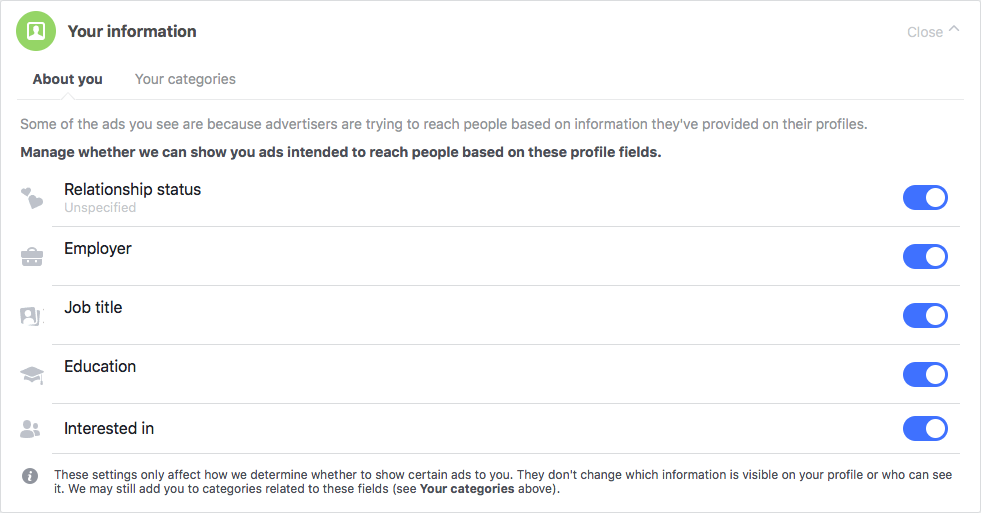Screen dimensions: 981x513
Task: Click the Job title badge icon
Action: (32, 316)
